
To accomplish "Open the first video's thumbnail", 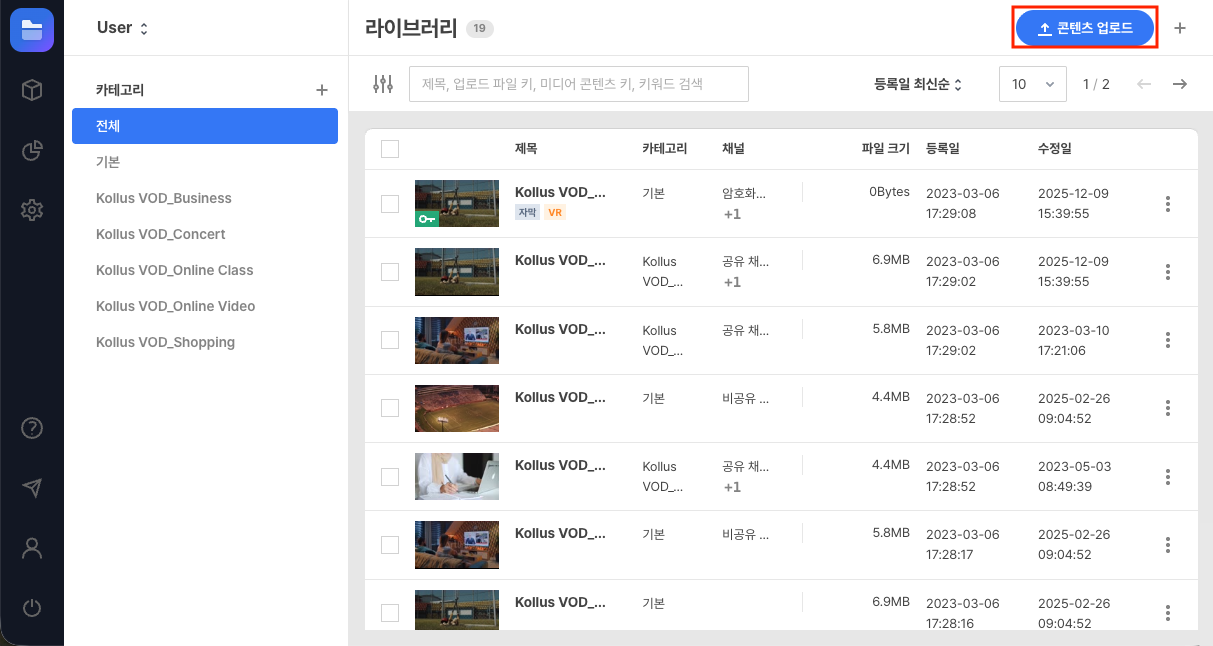I will point(457,203).
